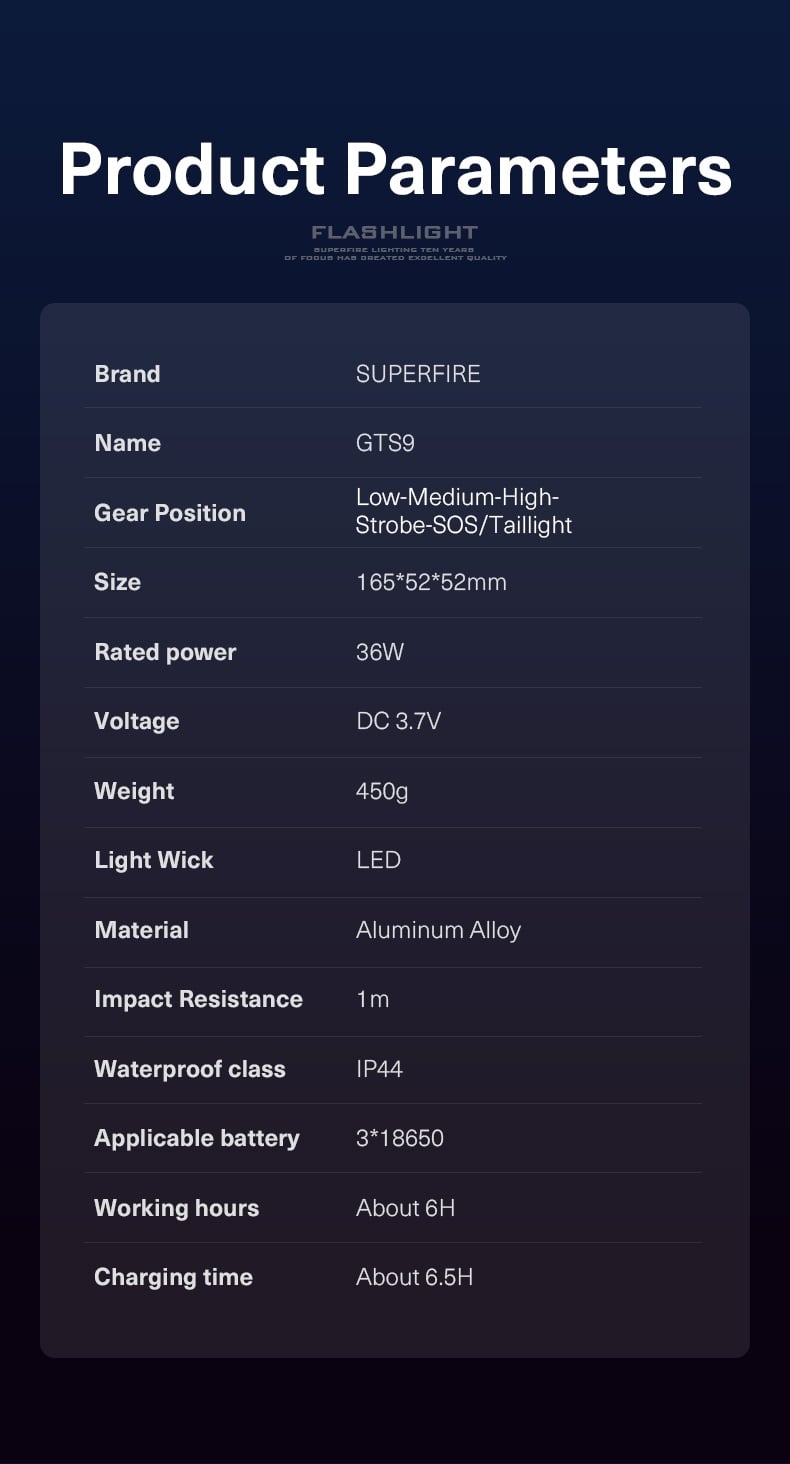Click the Gear Position label
Screen dimensions: 790x1464
pos(169,513)
